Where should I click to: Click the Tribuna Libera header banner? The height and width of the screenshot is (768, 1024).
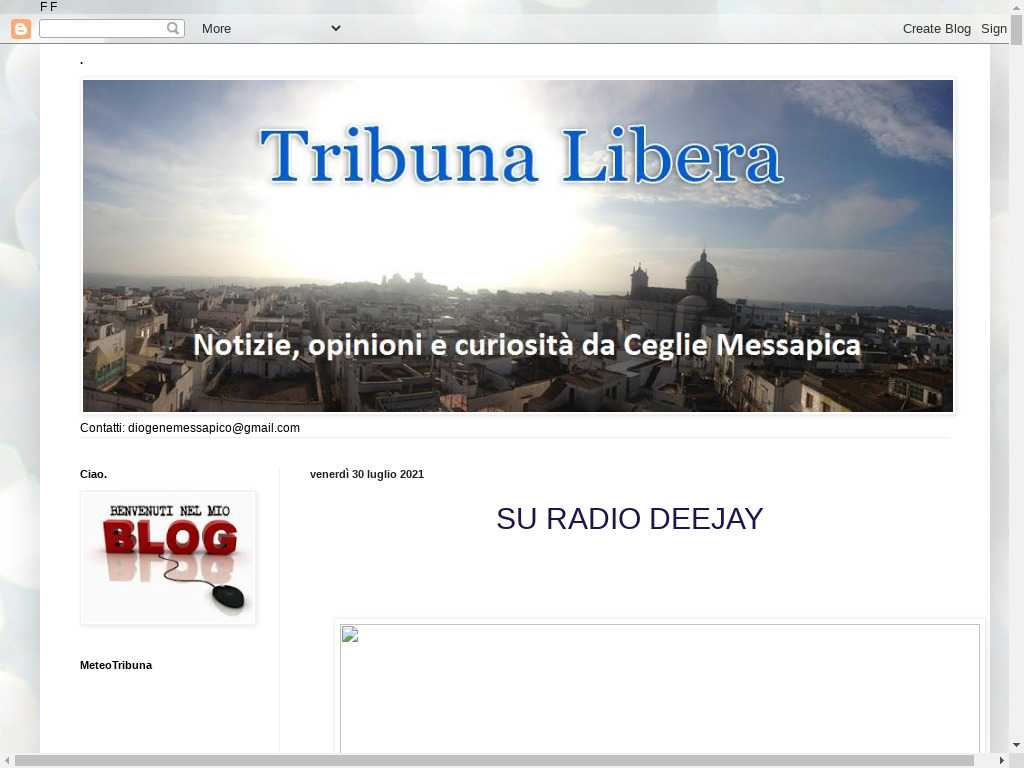pos(518,246)
